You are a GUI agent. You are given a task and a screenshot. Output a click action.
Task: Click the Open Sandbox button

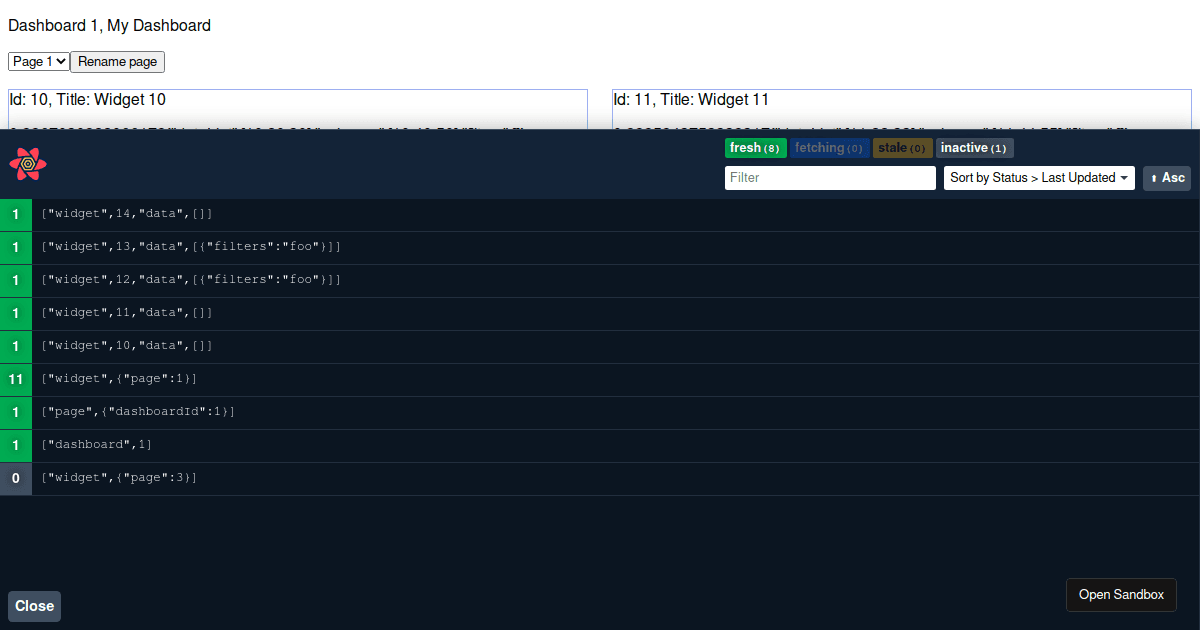1121,594
